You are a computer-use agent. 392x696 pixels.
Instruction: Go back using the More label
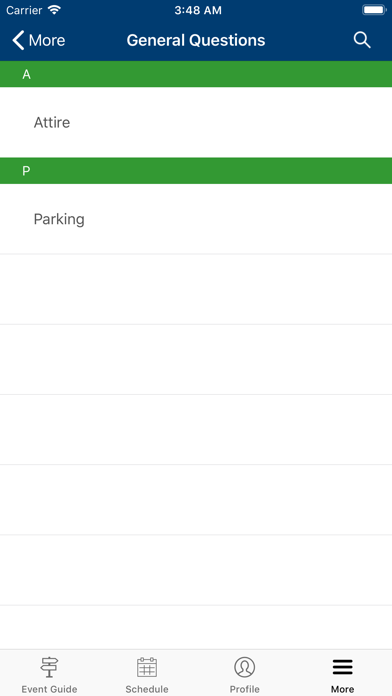[47, 40]
